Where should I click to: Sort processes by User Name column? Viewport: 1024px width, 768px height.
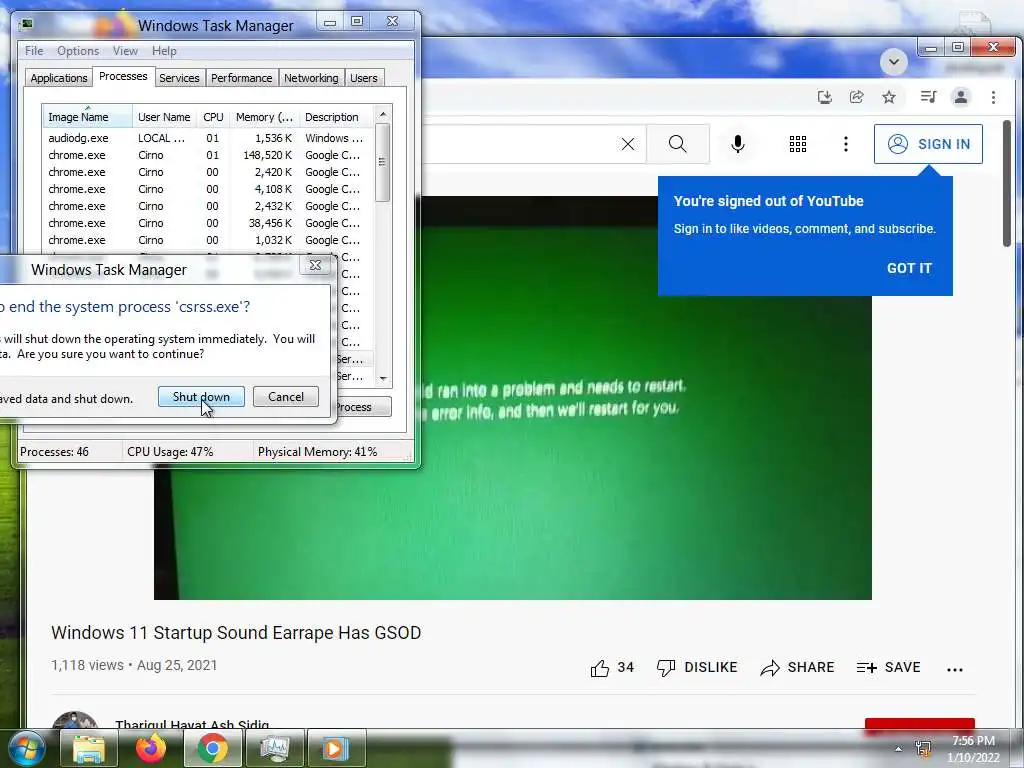point(164,117)
